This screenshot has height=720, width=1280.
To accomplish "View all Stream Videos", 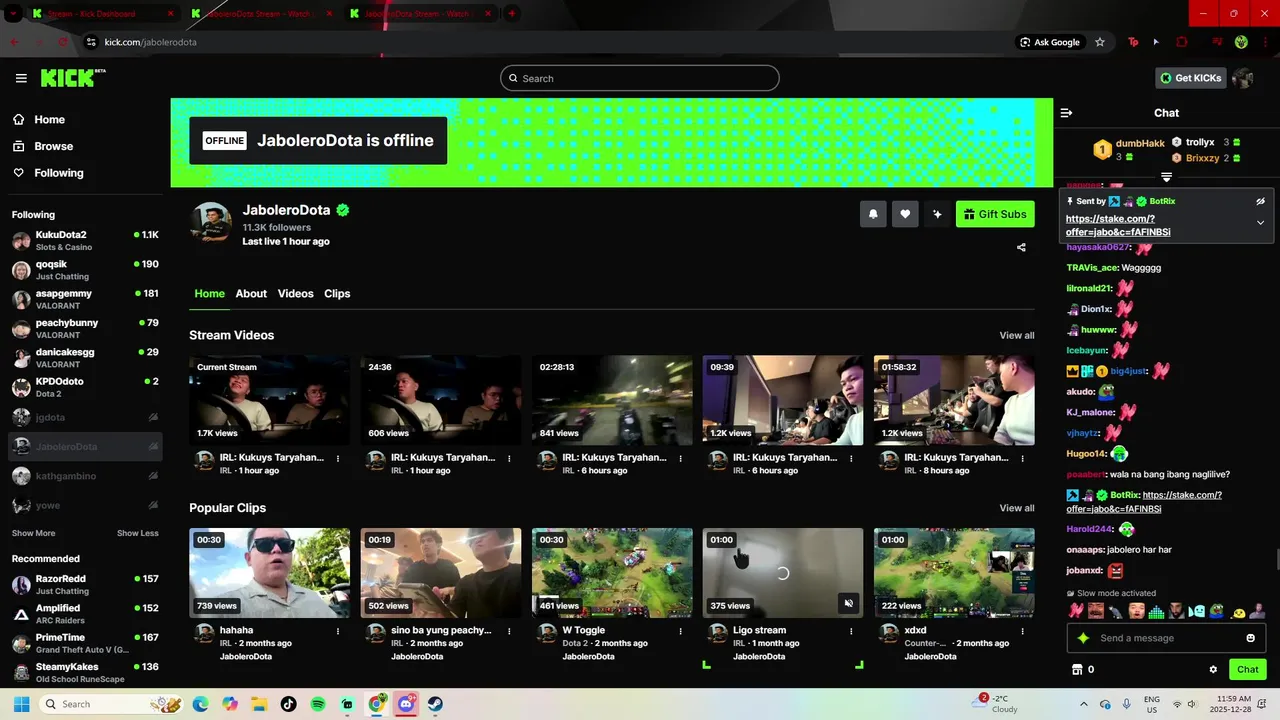I will pyautogui.click(x=1017, y=336).
